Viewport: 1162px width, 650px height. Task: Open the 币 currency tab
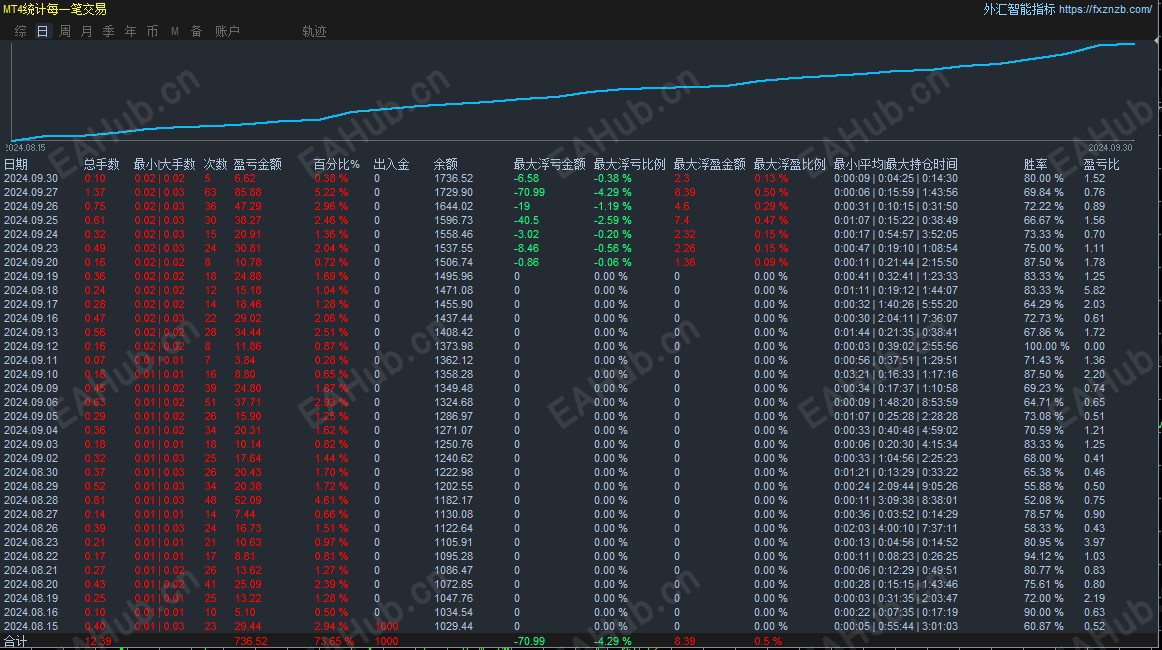153,31
